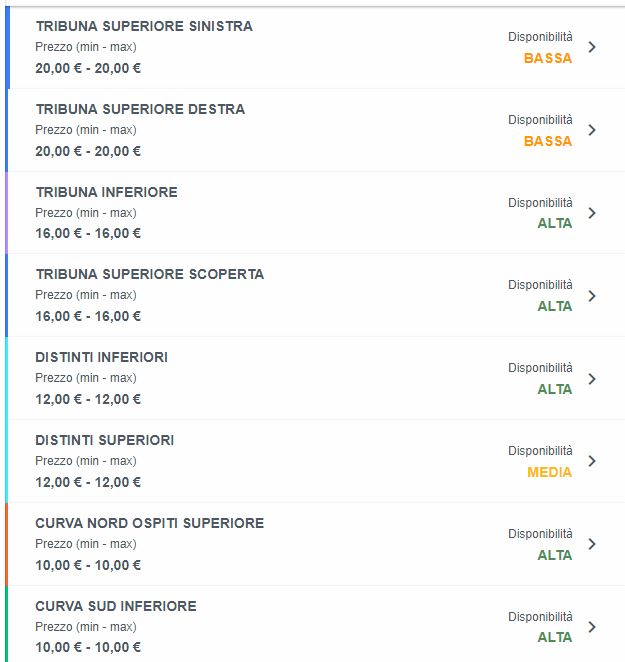Screen dimensions: 625x662
Task: Open Curva Nord Ospiti Superiore chevron
Action: coord(592,544)
